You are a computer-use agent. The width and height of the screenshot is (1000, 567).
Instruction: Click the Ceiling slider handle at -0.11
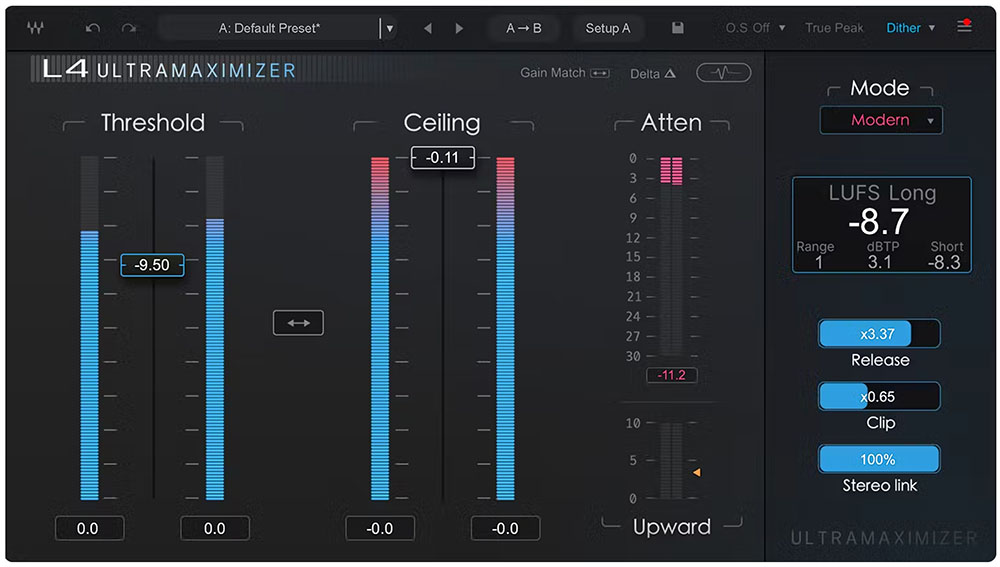(443, 158)
